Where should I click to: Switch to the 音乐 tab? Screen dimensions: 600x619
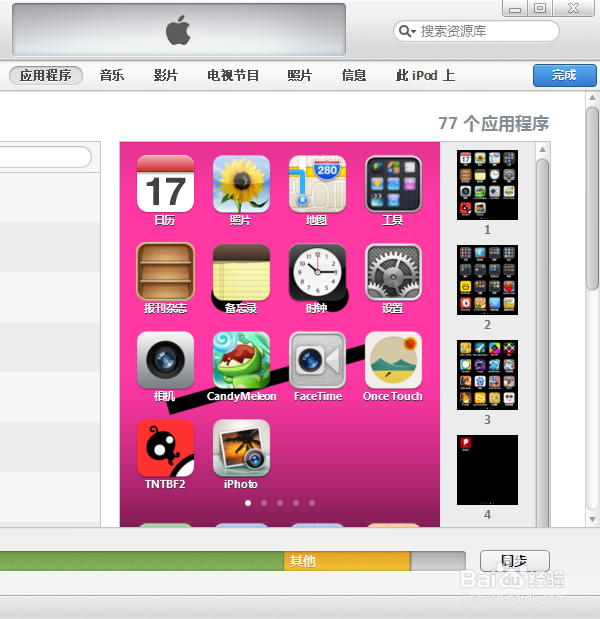[x=112, y=75]
